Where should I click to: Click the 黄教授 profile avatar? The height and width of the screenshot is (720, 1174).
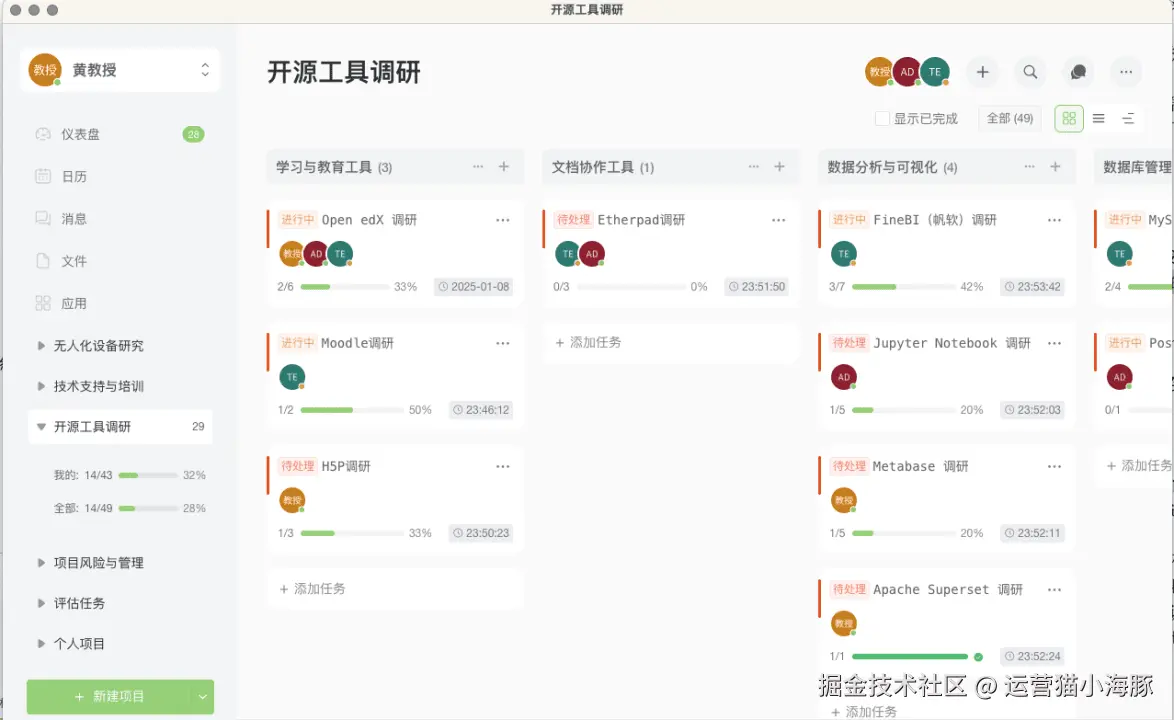pos(45,70)
